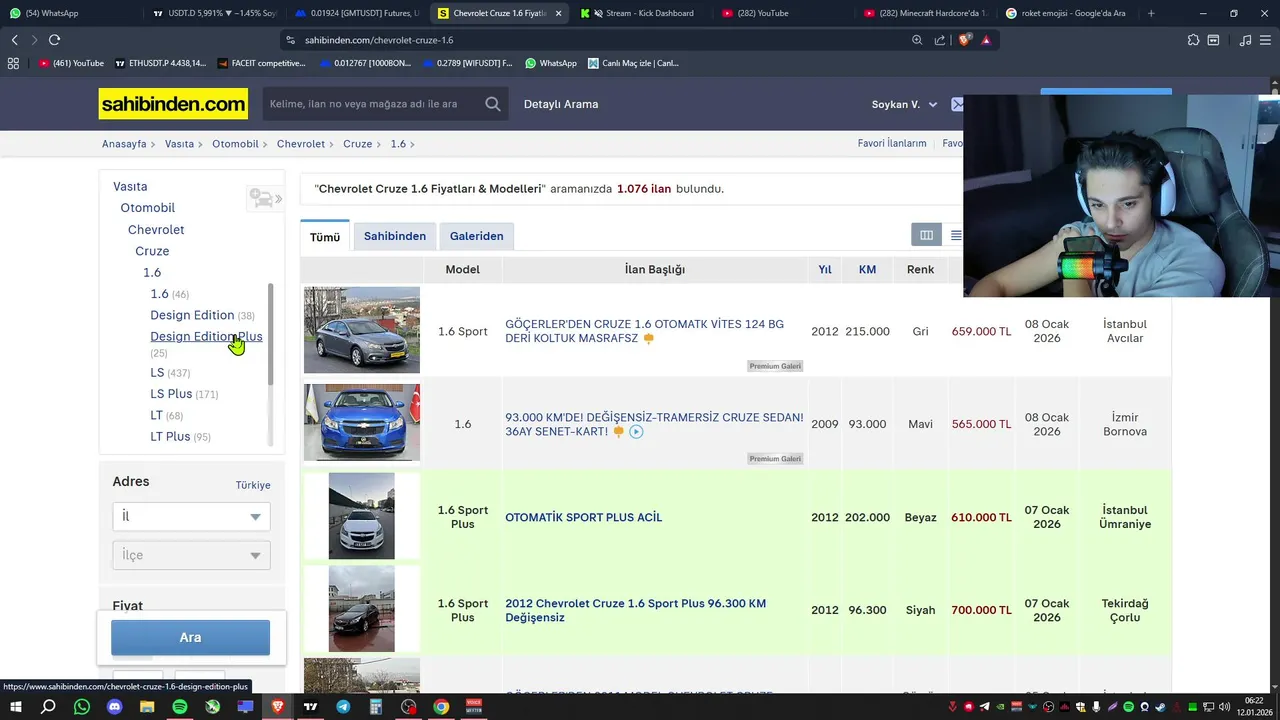This screenshot has width=1280, height=720.
Task: Open the İlçe district dropdown
Action: [x=191, y=555]
